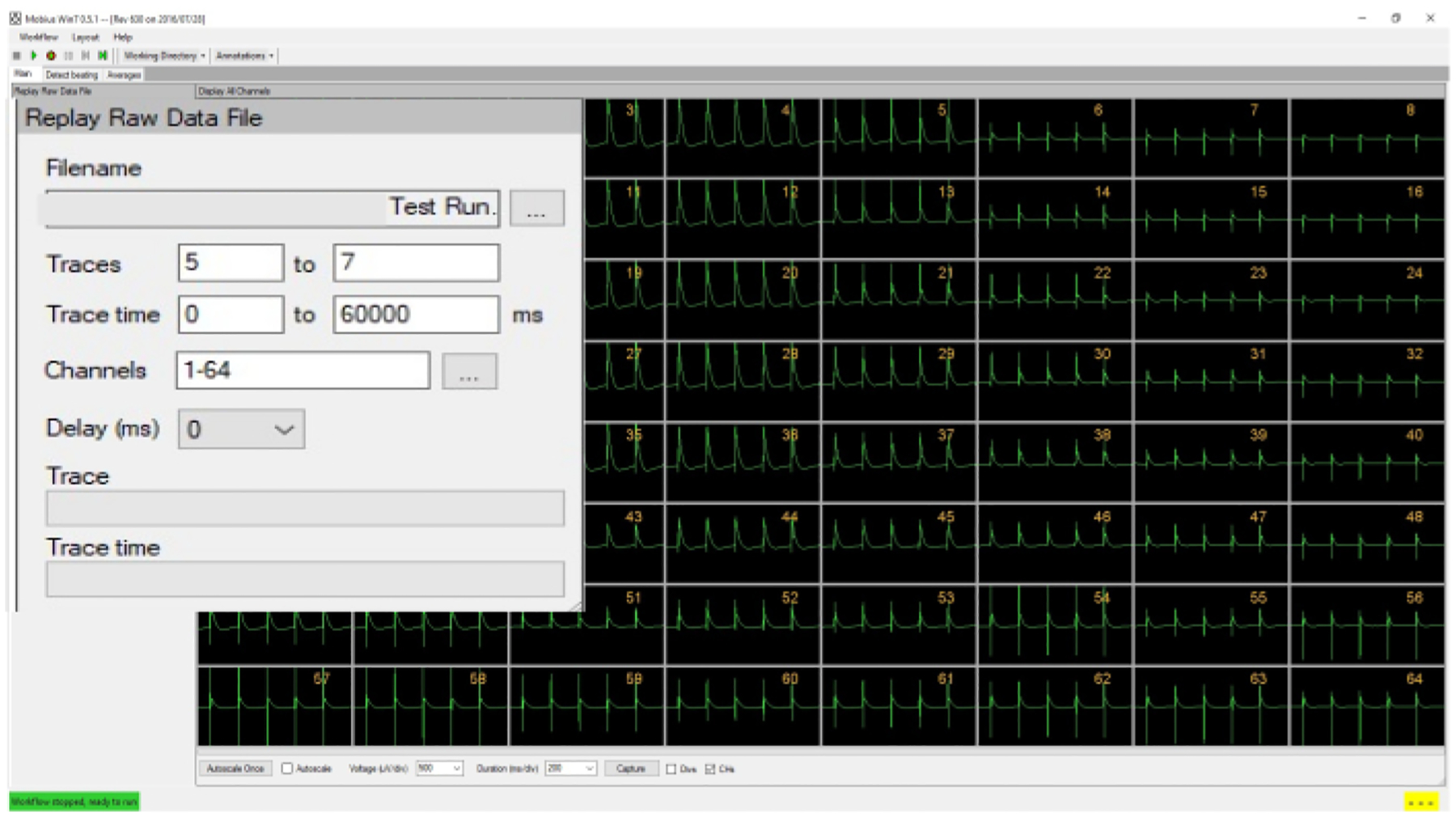The width and height of the screenshot is (1456, 817).
Task: Click the Trace time start field showing 0
Action: pos(231,314)
